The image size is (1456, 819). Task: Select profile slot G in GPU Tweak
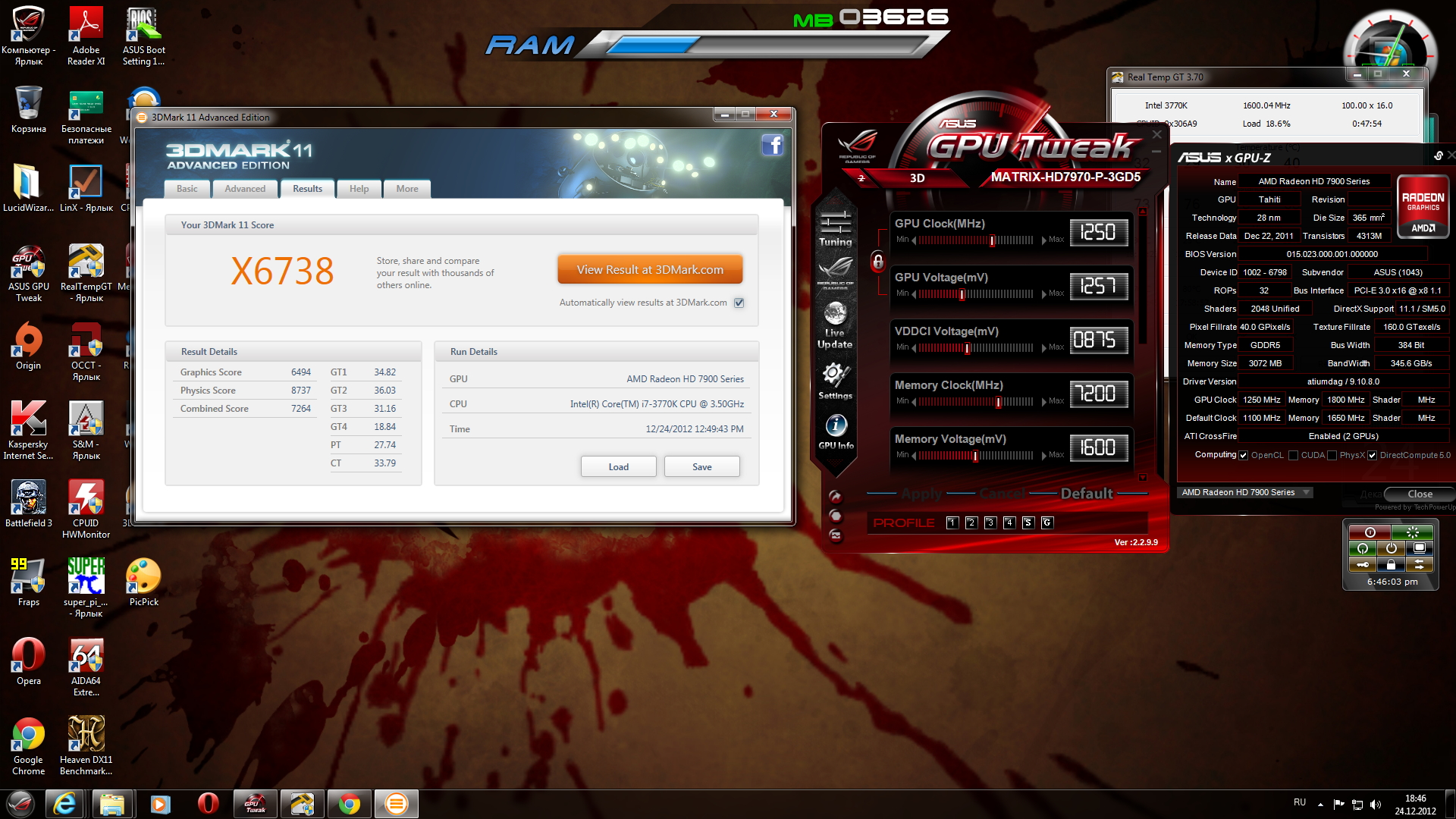[1047, 522]
